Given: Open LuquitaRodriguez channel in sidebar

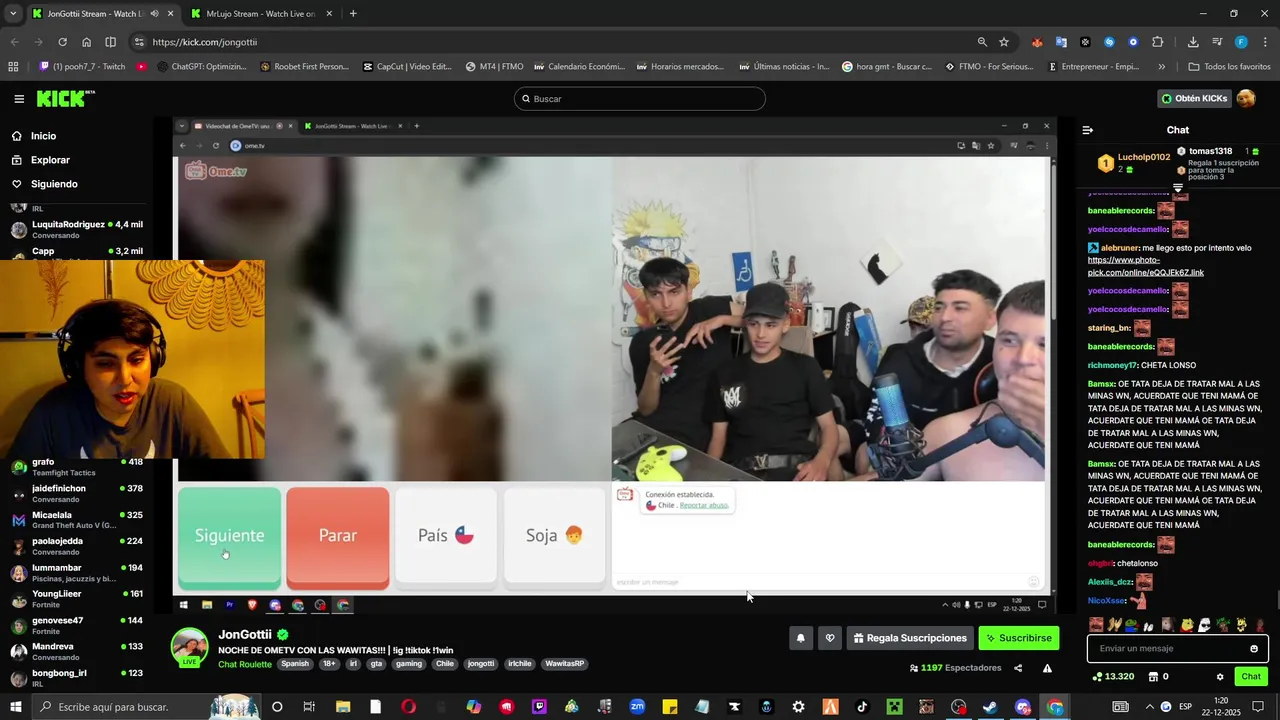Looking at the screenshot, I should [77, 230].
